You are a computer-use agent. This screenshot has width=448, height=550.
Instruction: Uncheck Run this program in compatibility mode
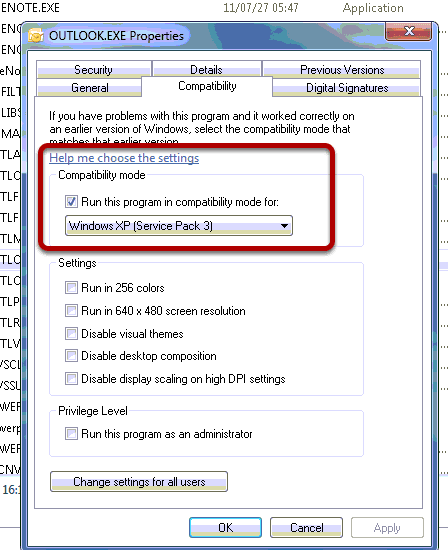click(x=72, y=202)
